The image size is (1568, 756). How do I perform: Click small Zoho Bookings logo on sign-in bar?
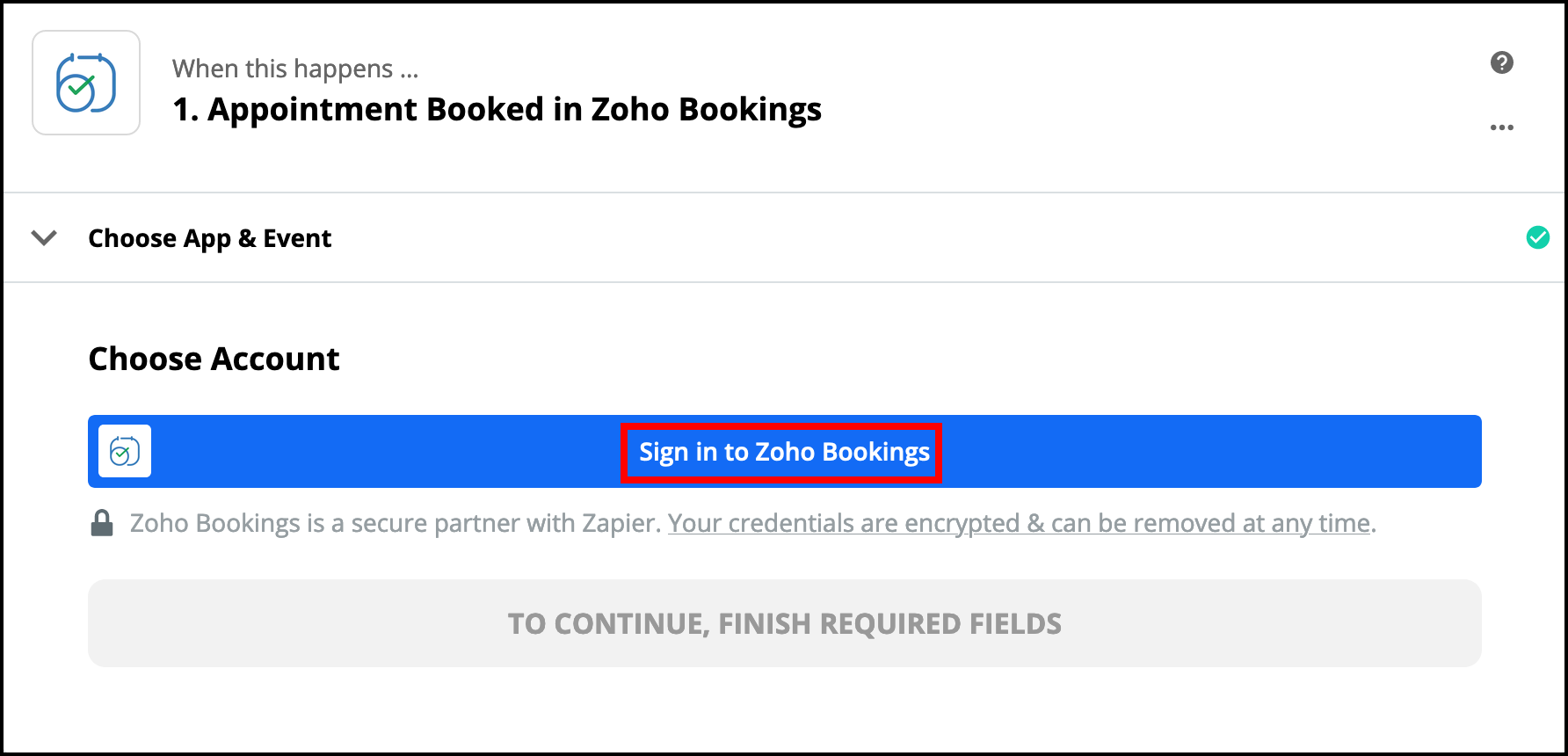click(x=125, y=451)
